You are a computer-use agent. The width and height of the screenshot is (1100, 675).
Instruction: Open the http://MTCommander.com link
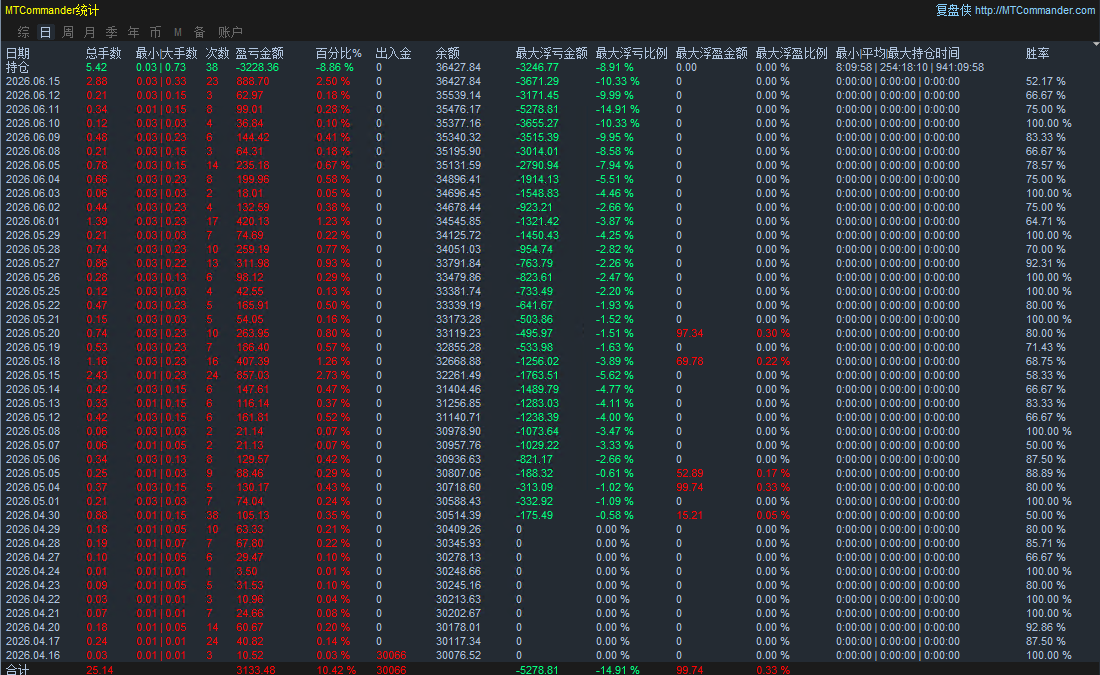click(1034, 11)
